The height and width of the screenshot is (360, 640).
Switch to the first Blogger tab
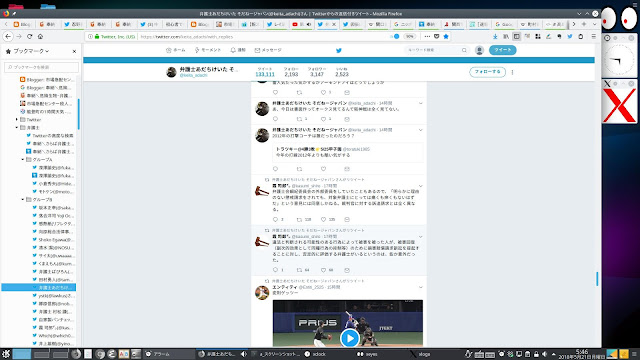(x=22, y=24)
